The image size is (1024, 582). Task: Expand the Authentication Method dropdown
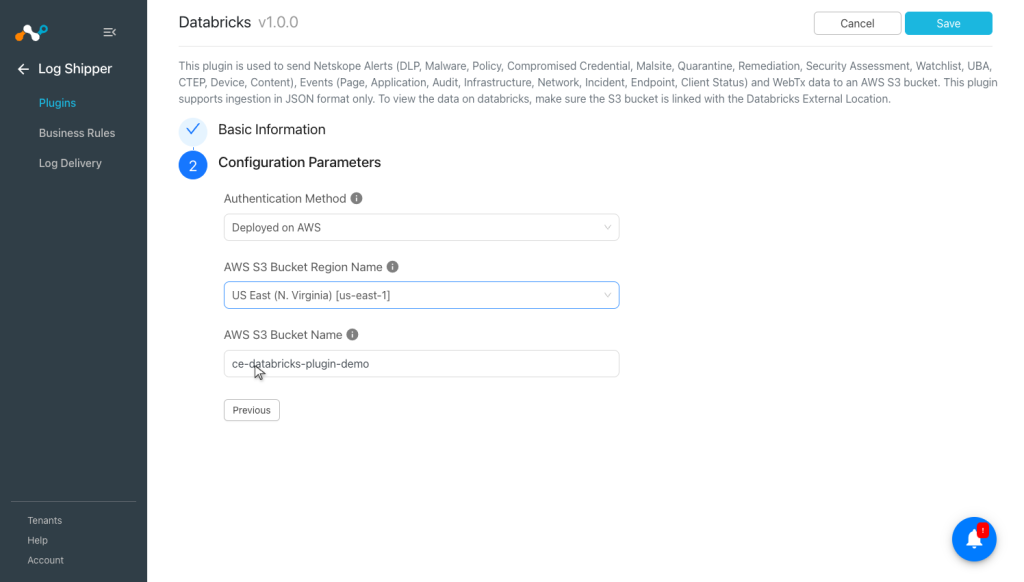pos(421,227)
